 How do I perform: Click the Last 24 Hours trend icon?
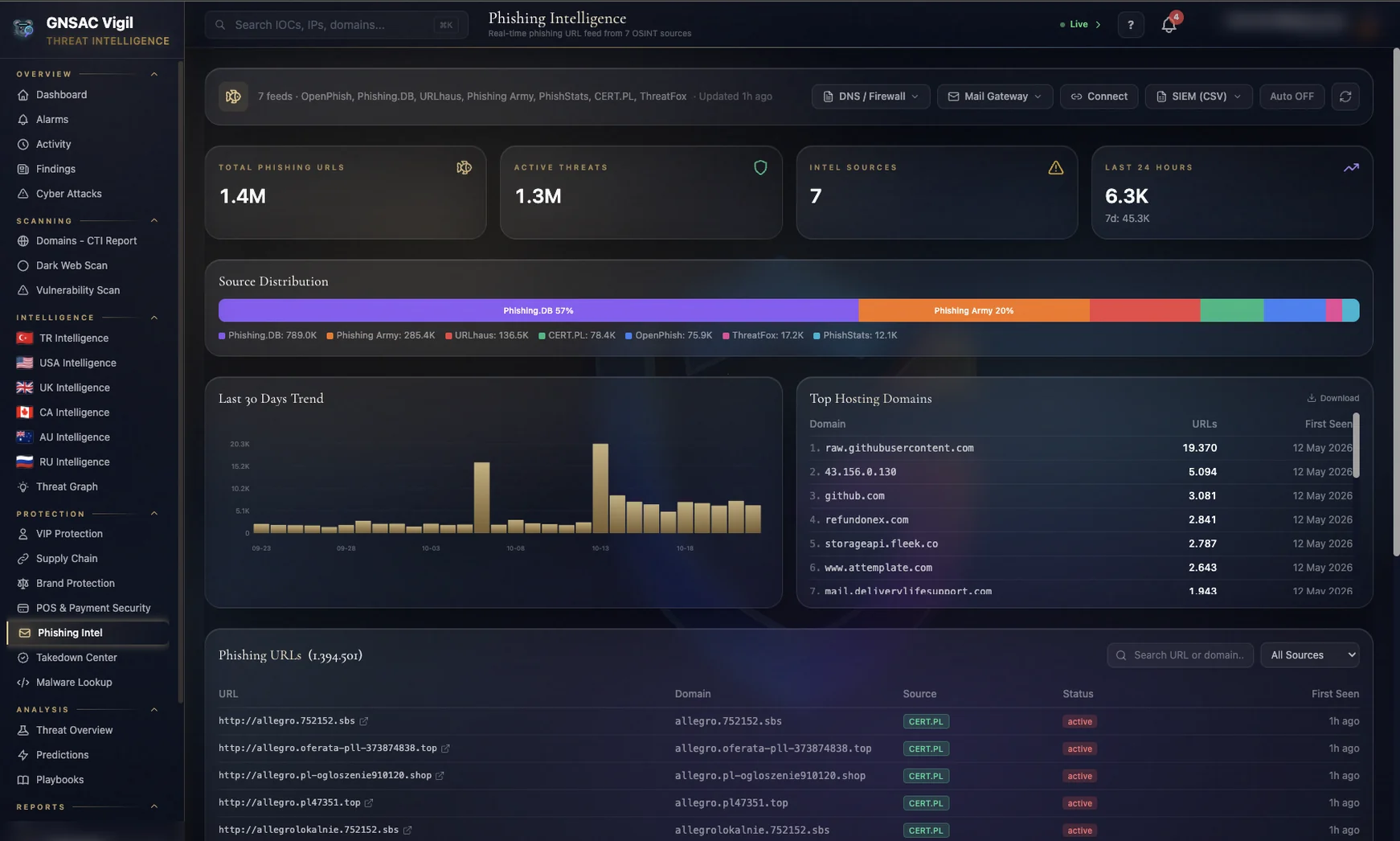1351,167
